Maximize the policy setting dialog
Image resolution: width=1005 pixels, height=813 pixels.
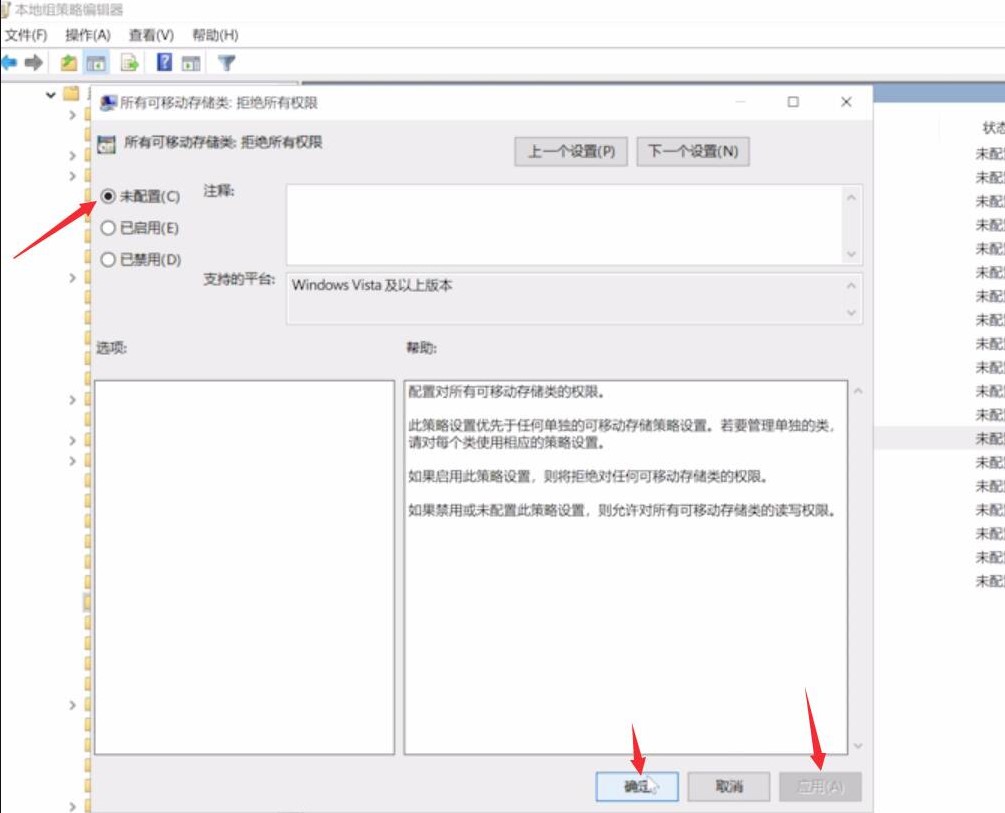pyautogui.click(x=793, y=102)
